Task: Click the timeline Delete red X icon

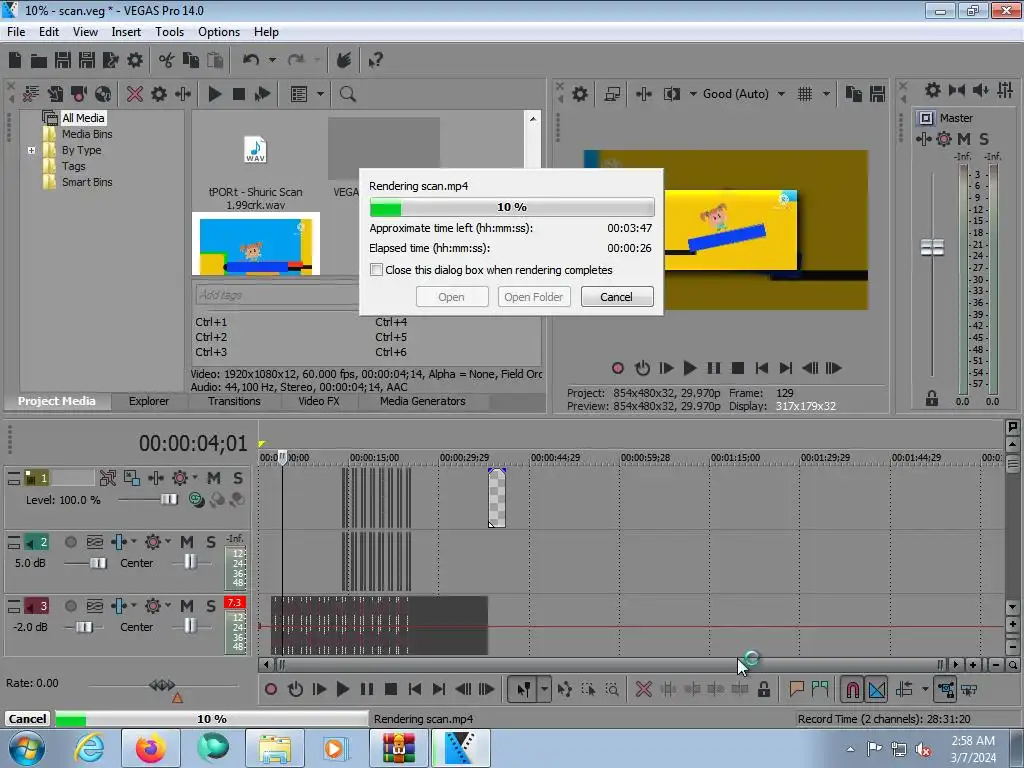Action: (643, 689)
